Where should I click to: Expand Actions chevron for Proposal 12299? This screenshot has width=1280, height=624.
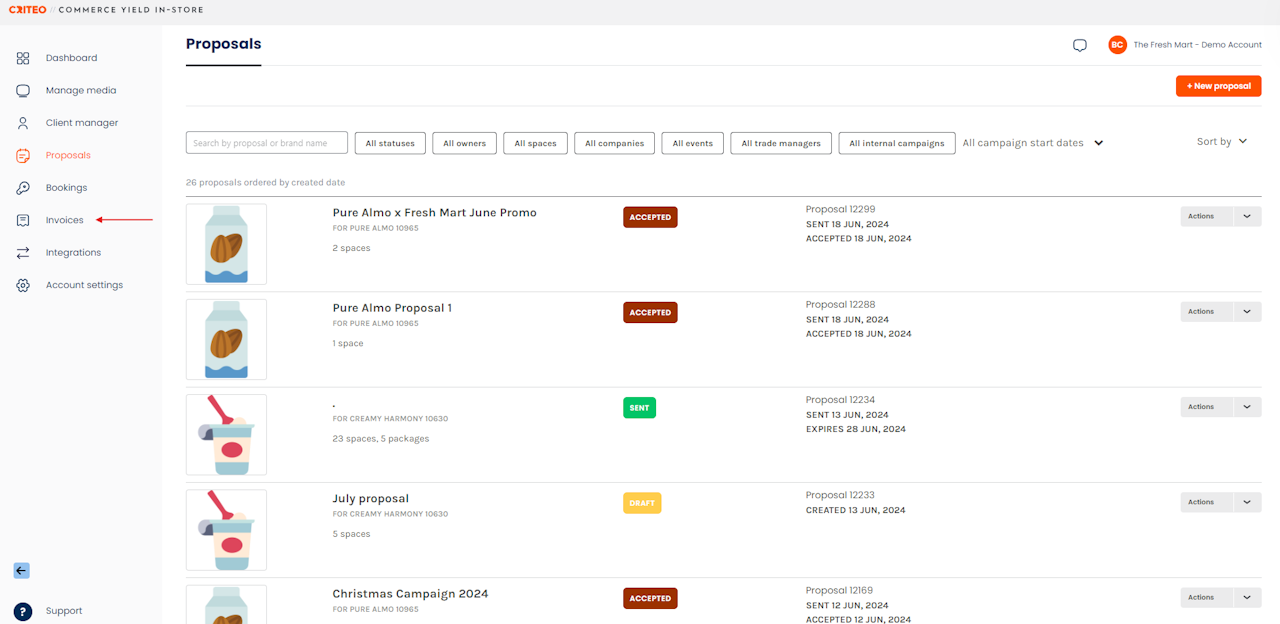1247,216
